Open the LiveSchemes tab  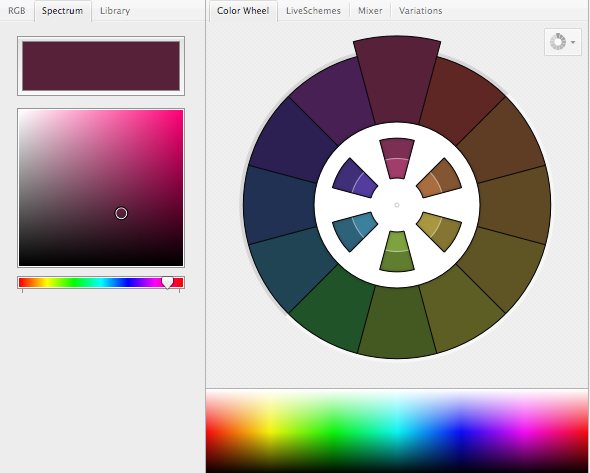[313, 11]
